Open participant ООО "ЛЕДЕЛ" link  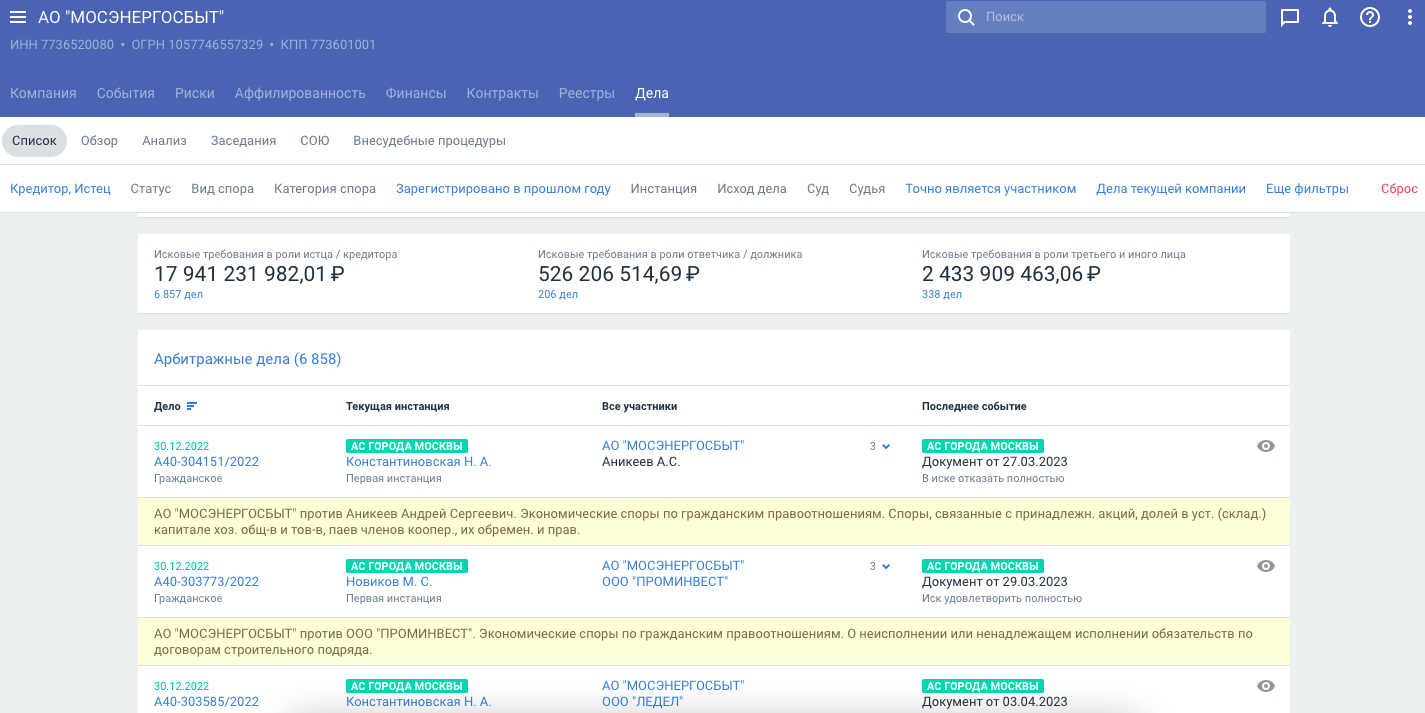[642, 702]
